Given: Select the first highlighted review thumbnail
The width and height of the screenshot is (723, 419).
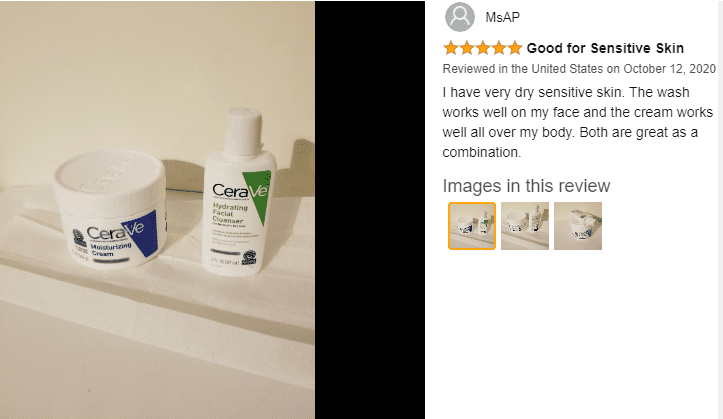Looking at the screenshot, I should [472, 226].
